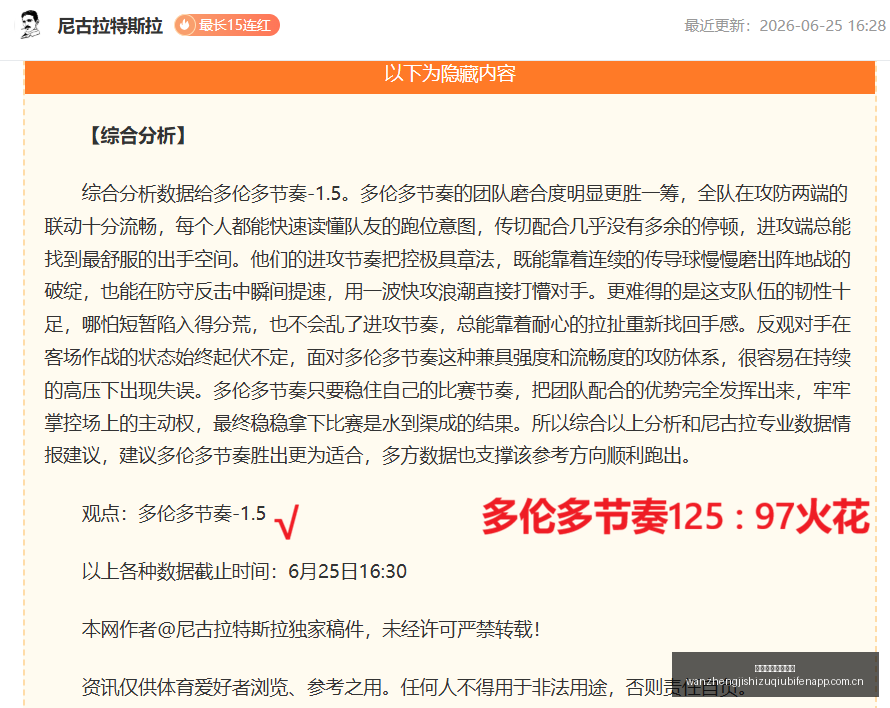Click the paragraph starting 综合分析数据给多伦多节奏-1.5
890x708 pixels.
click(447, 324)
